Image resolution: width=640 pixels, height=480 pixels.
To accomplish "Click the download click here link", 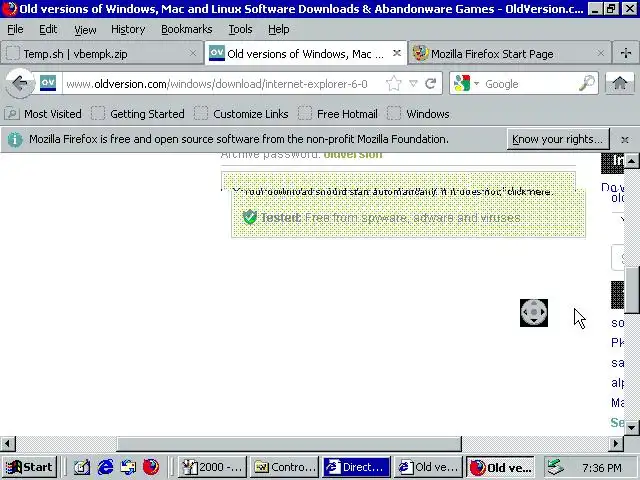I will click(x=529, y=191).
